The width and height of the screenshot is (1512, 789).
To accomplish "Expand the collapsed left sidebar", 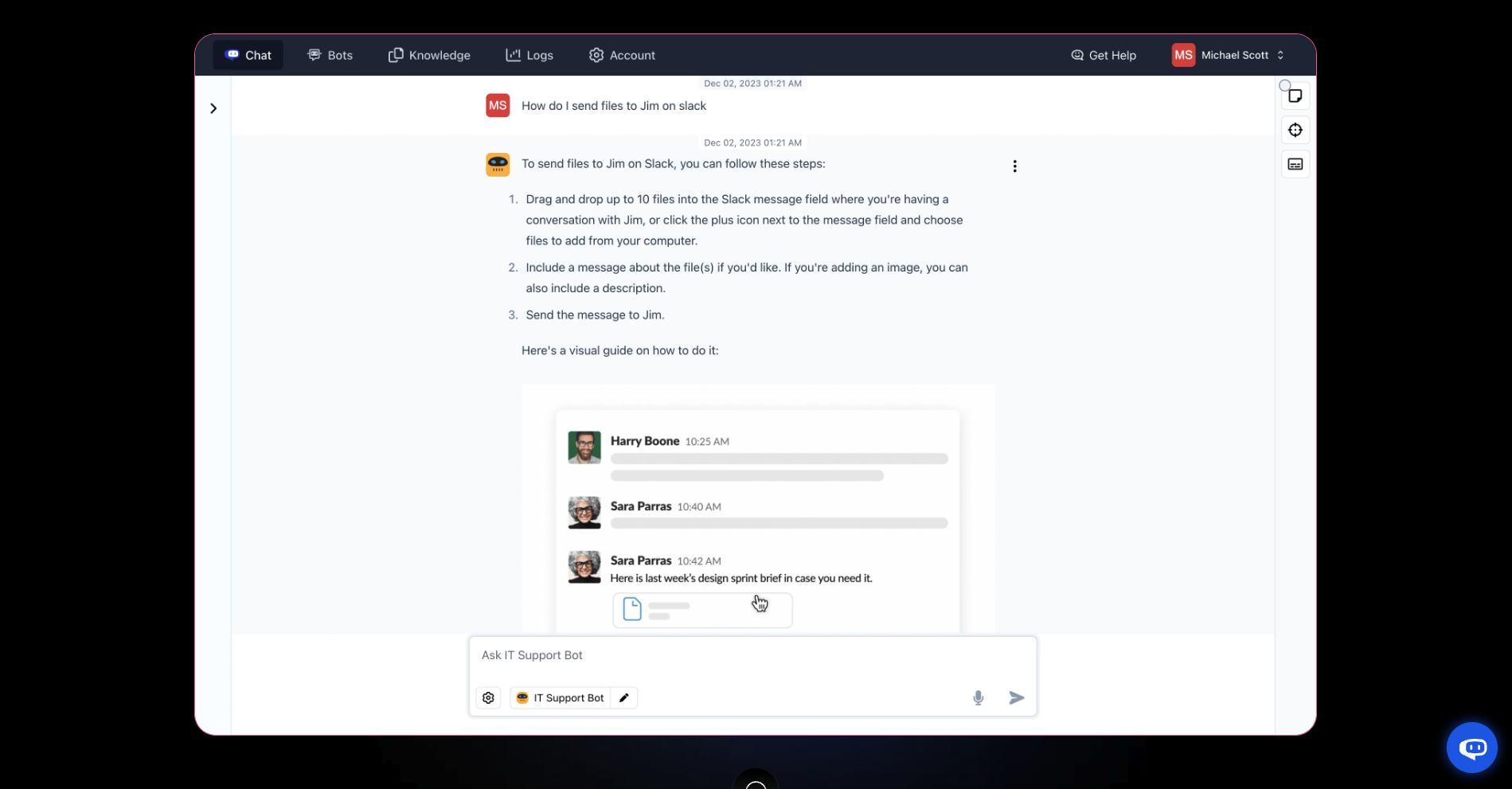I will [x=213, y=107].
